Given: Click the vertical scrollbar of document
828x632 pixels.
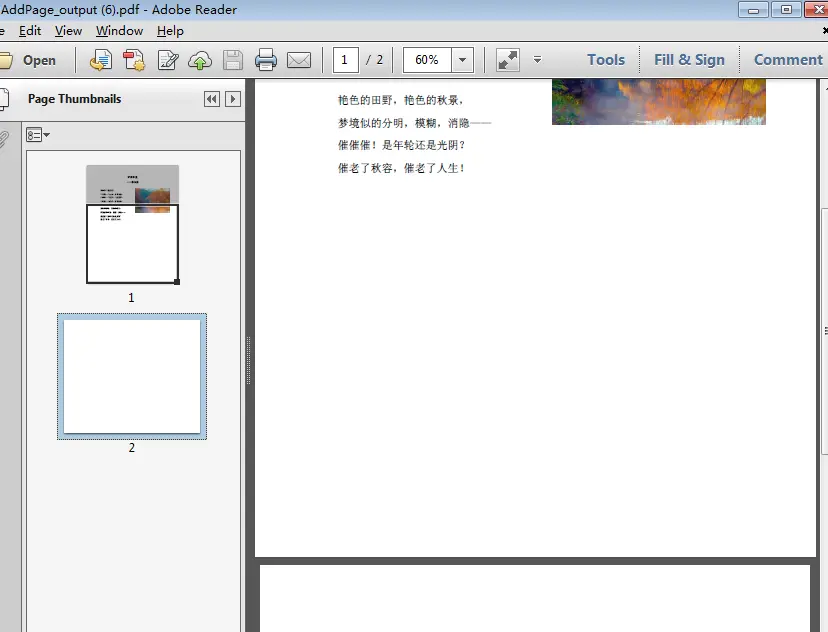Looking at the screenshot, I should [824, 331].
